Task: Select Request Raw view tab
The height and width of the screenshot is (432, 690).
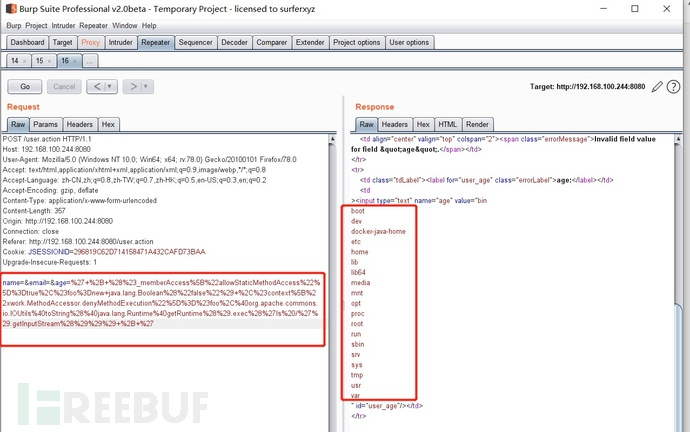Action: click(18, 124)
